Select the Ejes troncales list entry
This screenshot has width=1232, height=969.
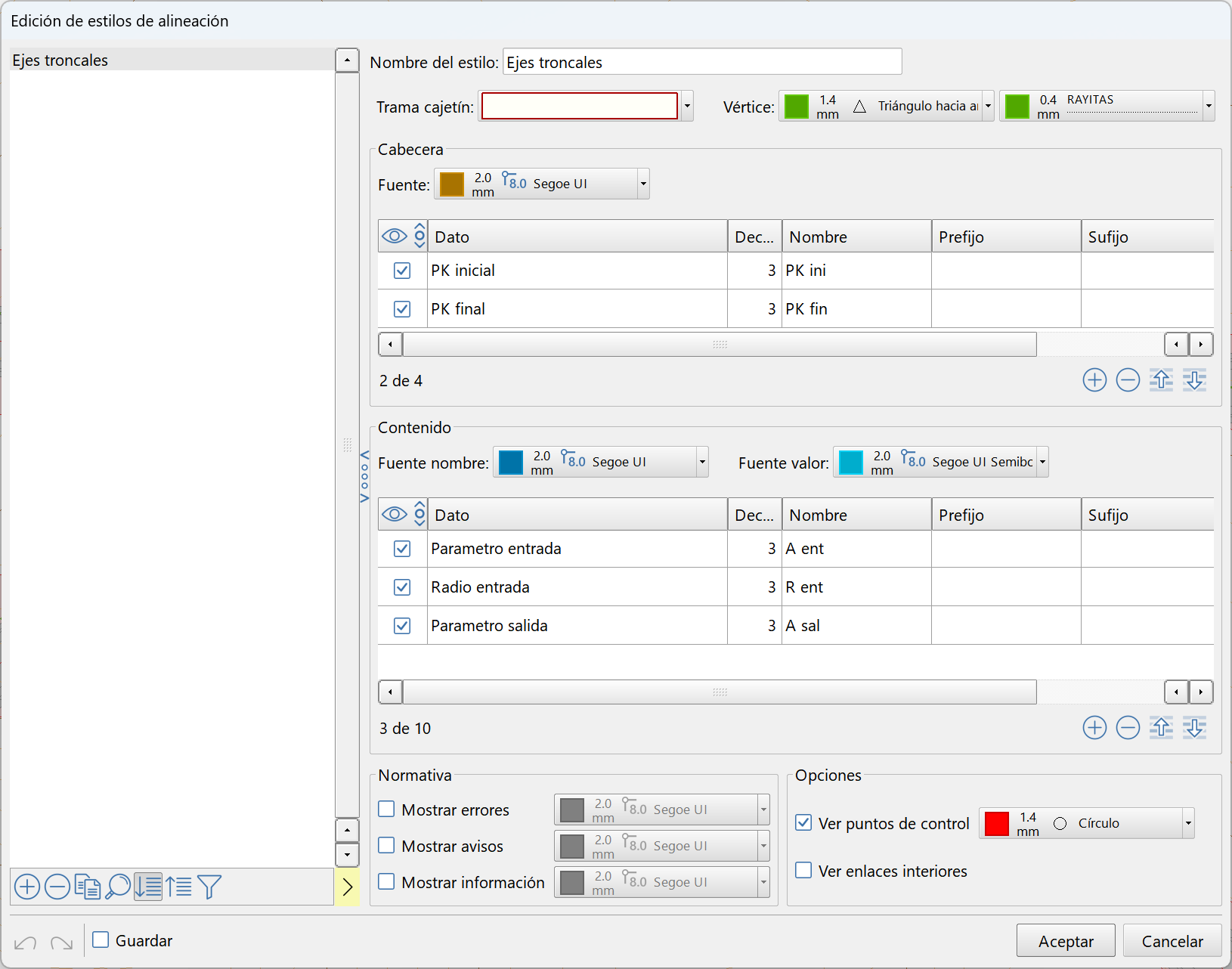[60, 60]
